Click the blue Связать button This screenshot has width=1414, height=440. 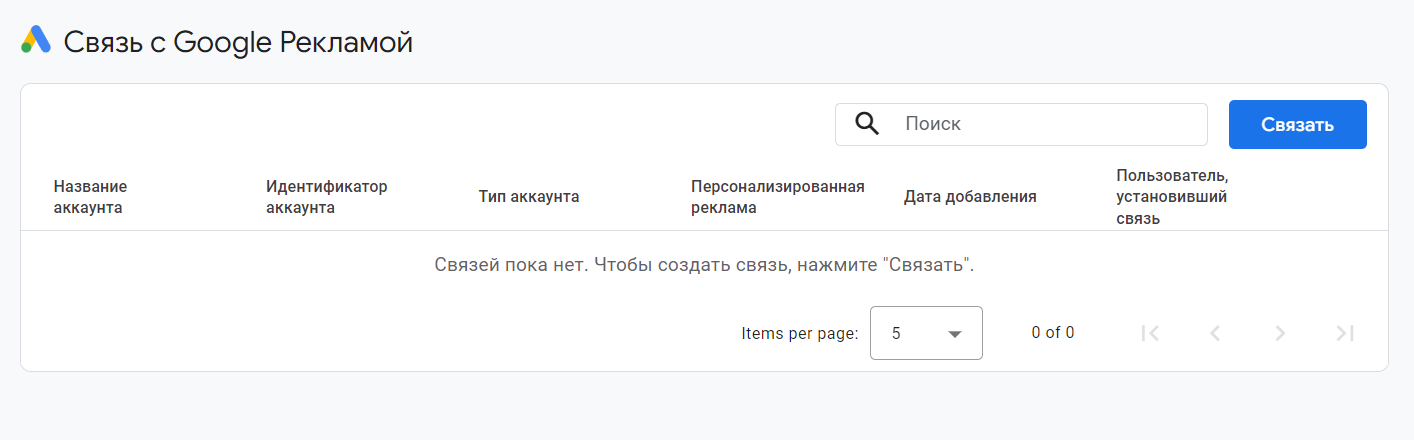tap(1298, 124)
